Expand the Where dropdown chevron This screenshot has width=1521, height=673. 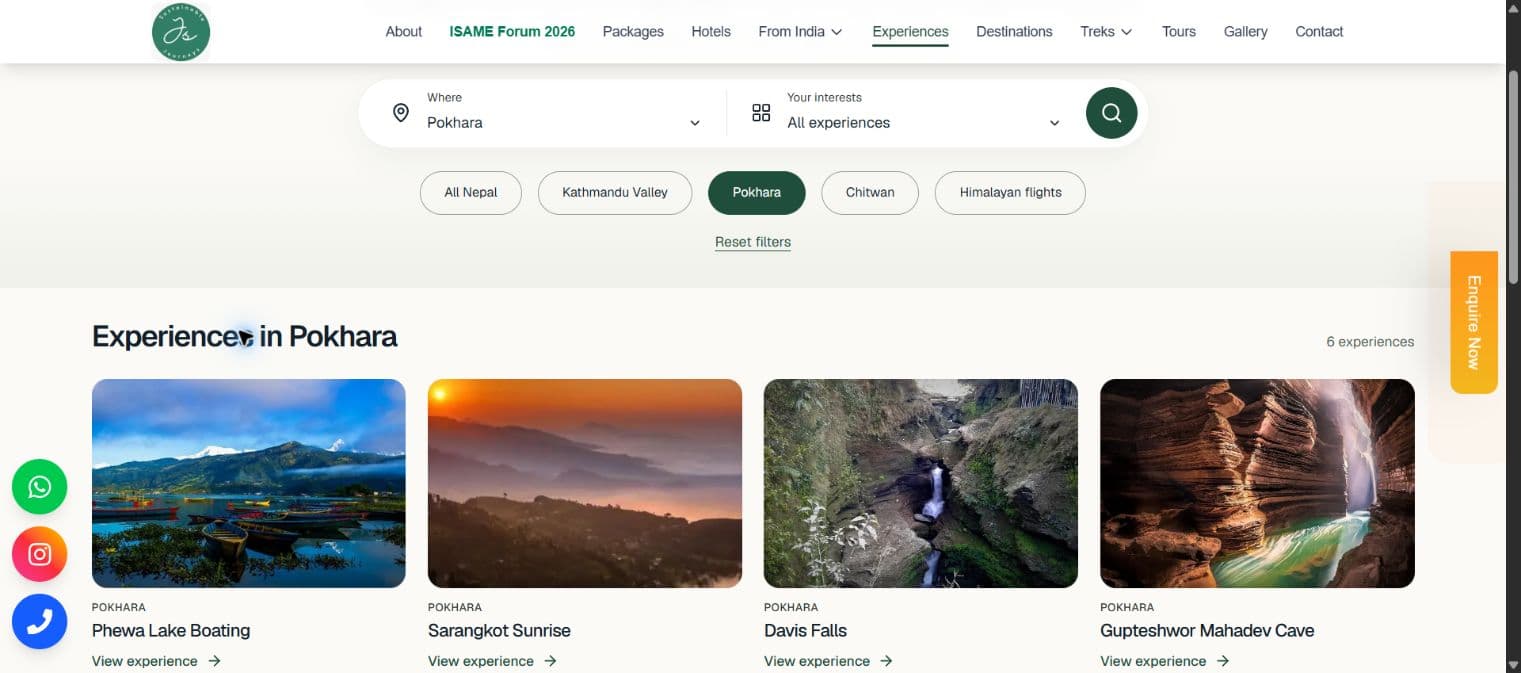tap(695, 123)
